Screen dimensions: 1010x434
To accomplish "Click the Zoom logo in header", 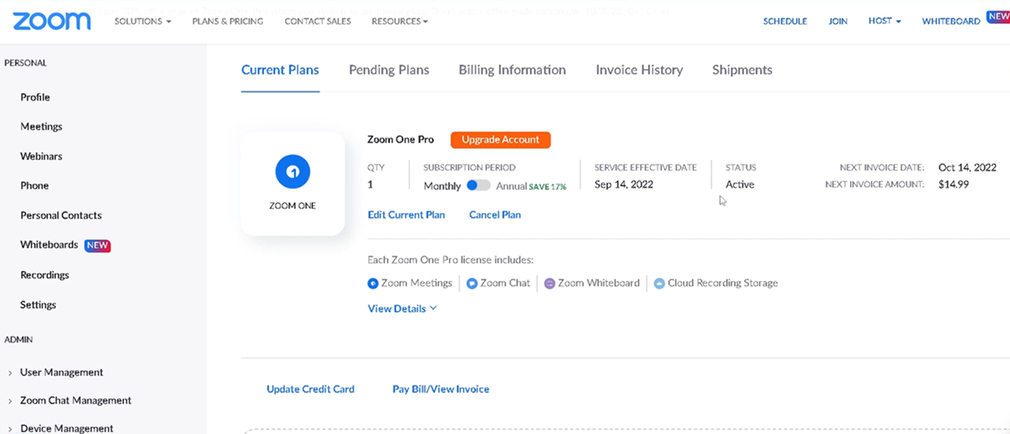I will pyautogui.click(x=52, y=21).
